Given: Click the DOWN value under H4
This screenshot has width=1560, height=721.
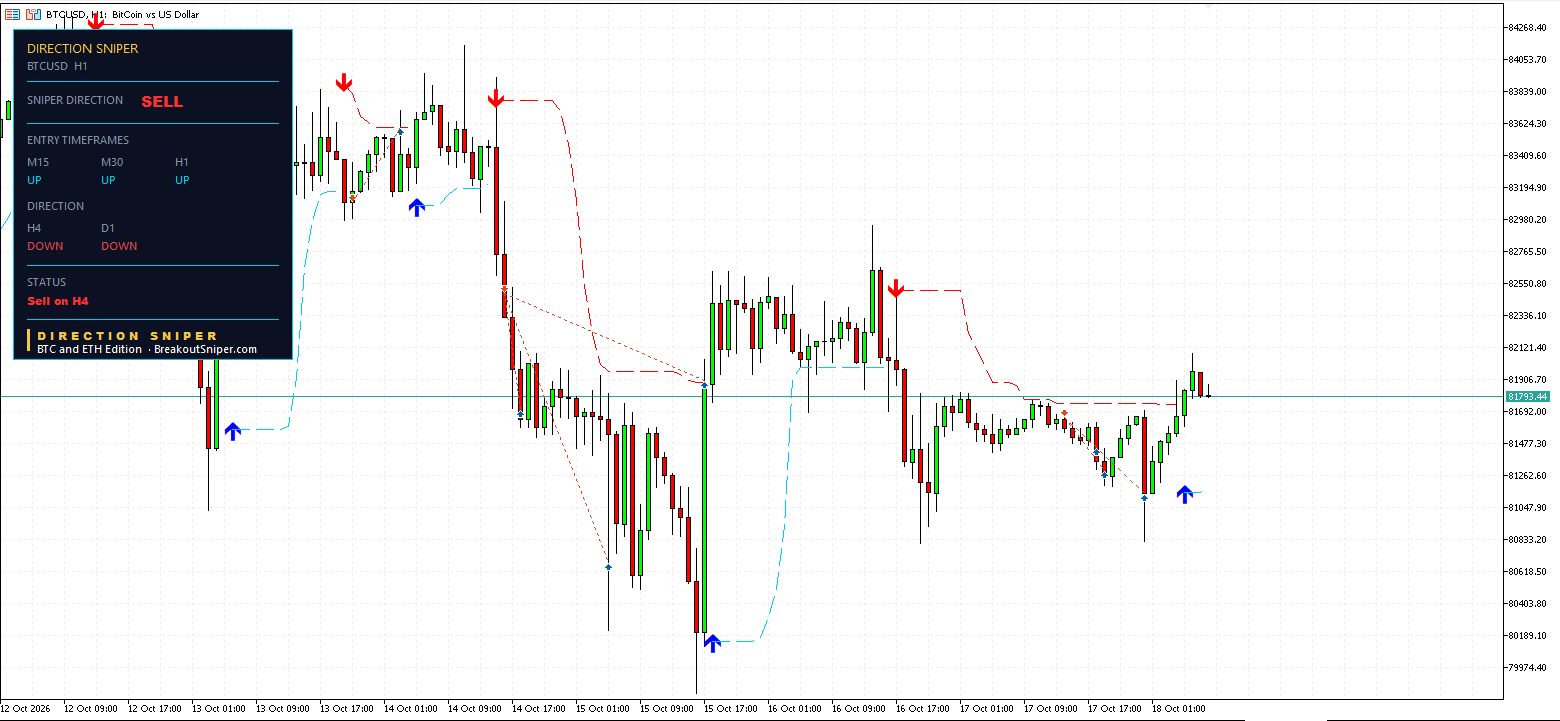Looking at the screenshot, I should click(x=45, y=246).
